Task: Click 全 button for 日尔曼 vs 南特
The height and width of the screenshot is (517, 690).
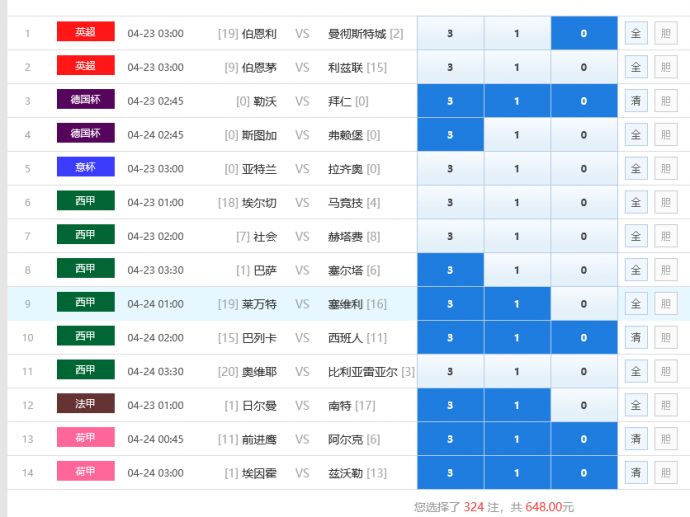Action: (635, 406)
